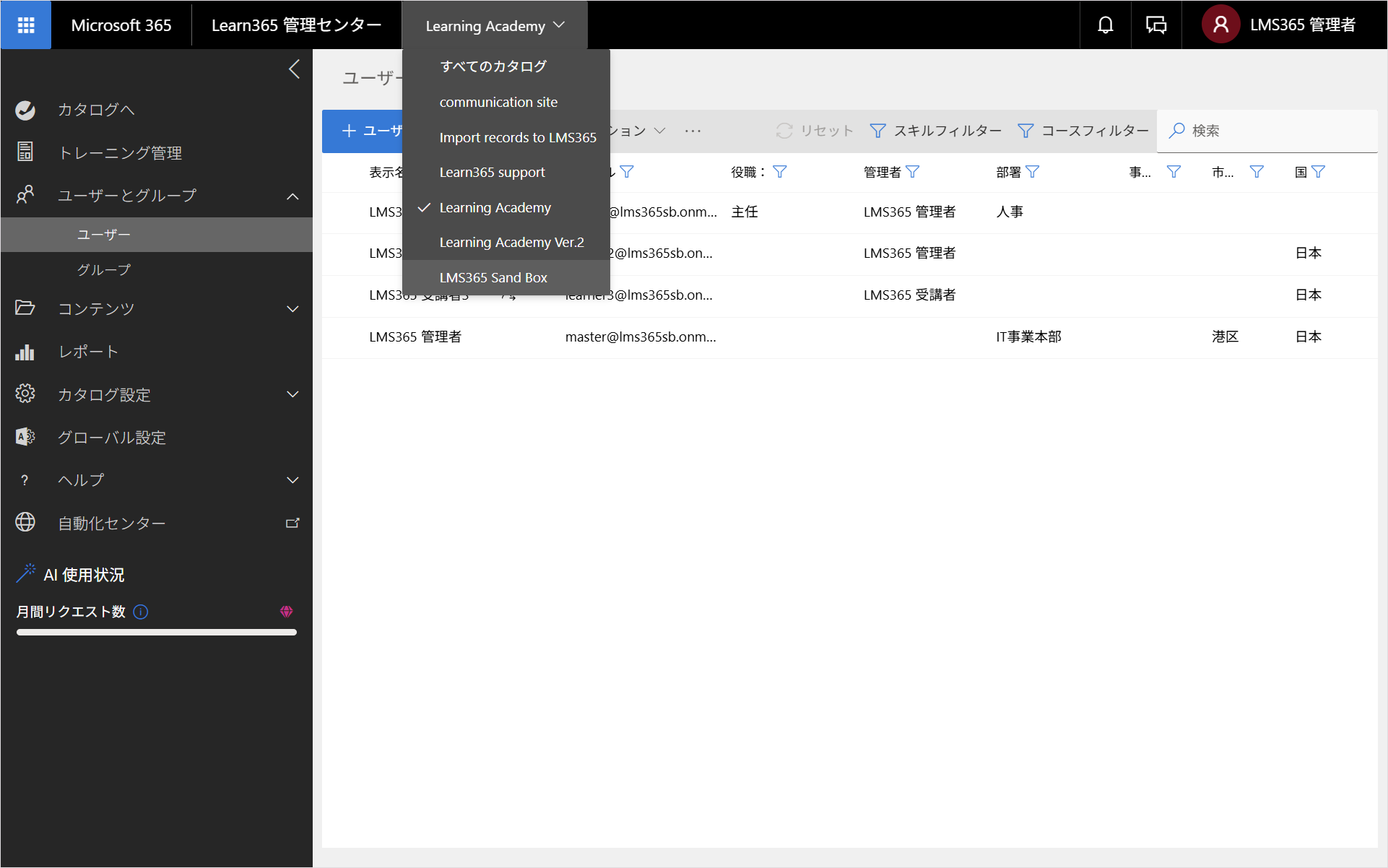Click the 検索 search field
Image resolution: width=1388 pixels, height=868 pixels.
1267,131
